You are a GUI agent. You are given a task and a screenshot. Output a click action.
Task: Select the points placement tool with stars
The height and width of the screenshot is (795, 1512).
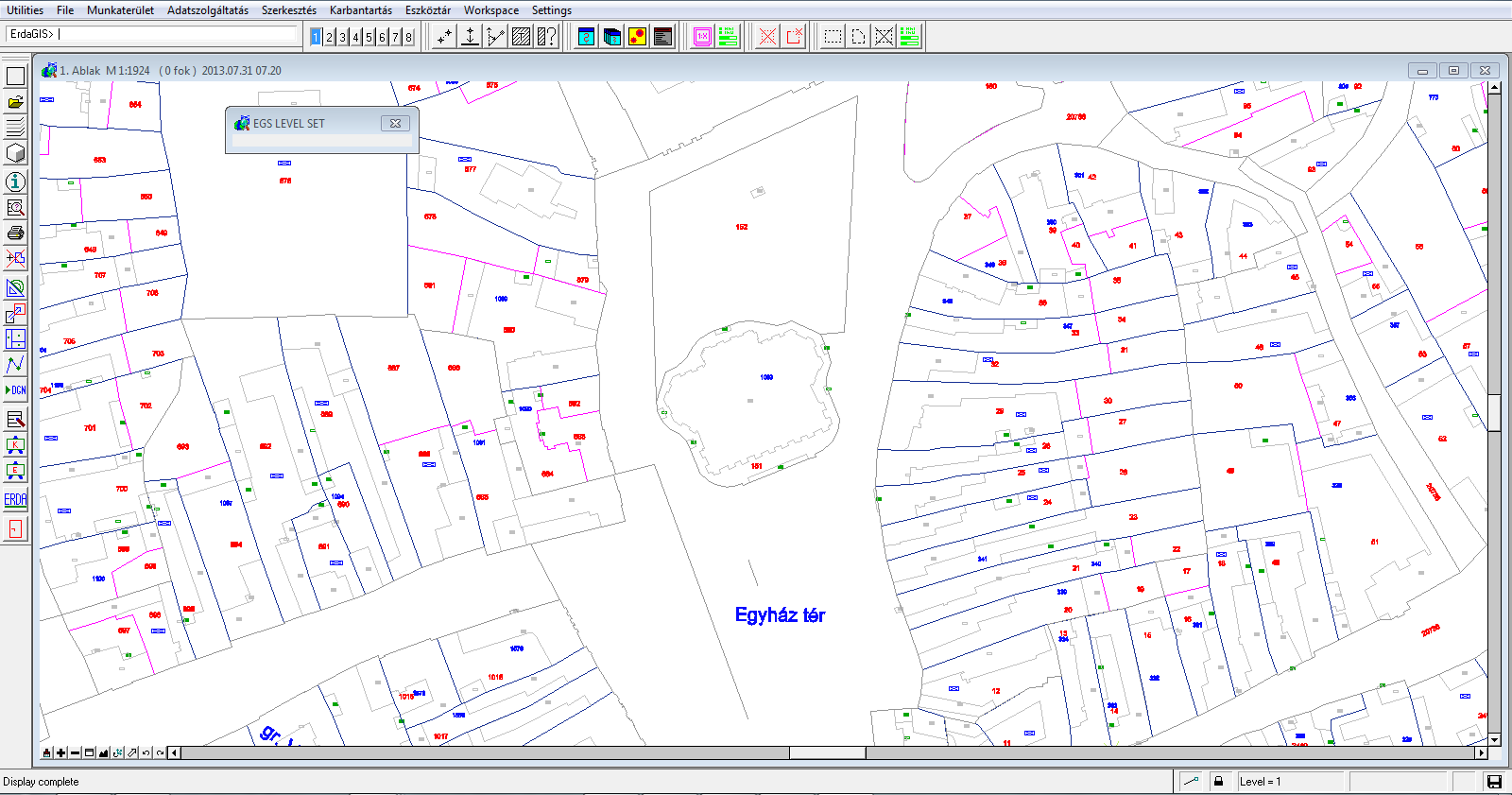click(x=443, y=37)
